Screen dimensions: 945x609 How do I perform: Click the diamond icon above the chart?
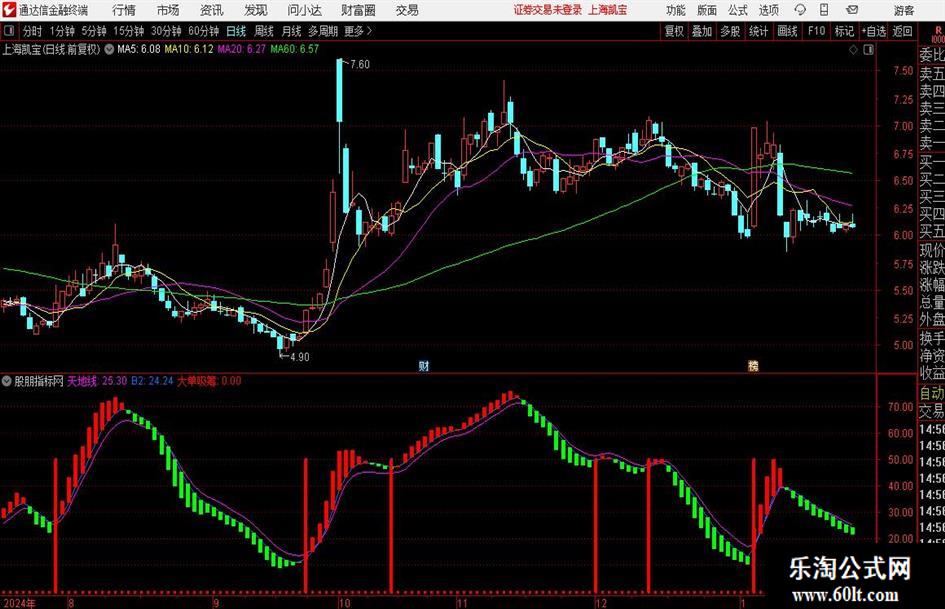[853, 50]
